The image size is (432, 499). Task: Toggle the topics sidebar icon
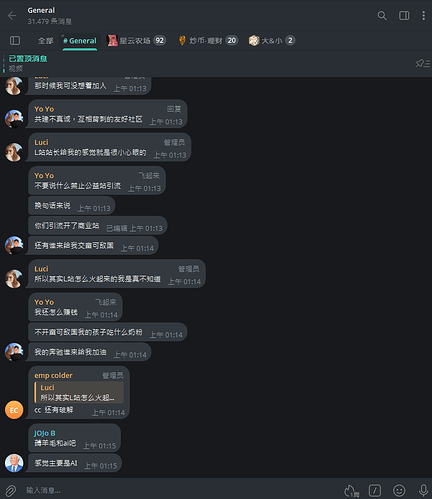click(x=15, y=41)
